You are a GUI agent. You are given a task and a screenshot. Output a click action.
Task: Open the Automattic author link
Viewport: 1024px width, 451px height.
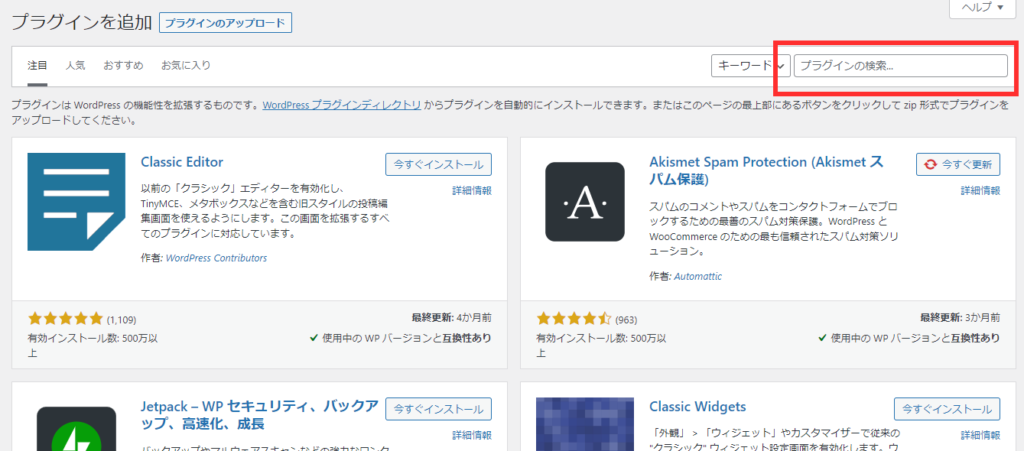point(698,276)
